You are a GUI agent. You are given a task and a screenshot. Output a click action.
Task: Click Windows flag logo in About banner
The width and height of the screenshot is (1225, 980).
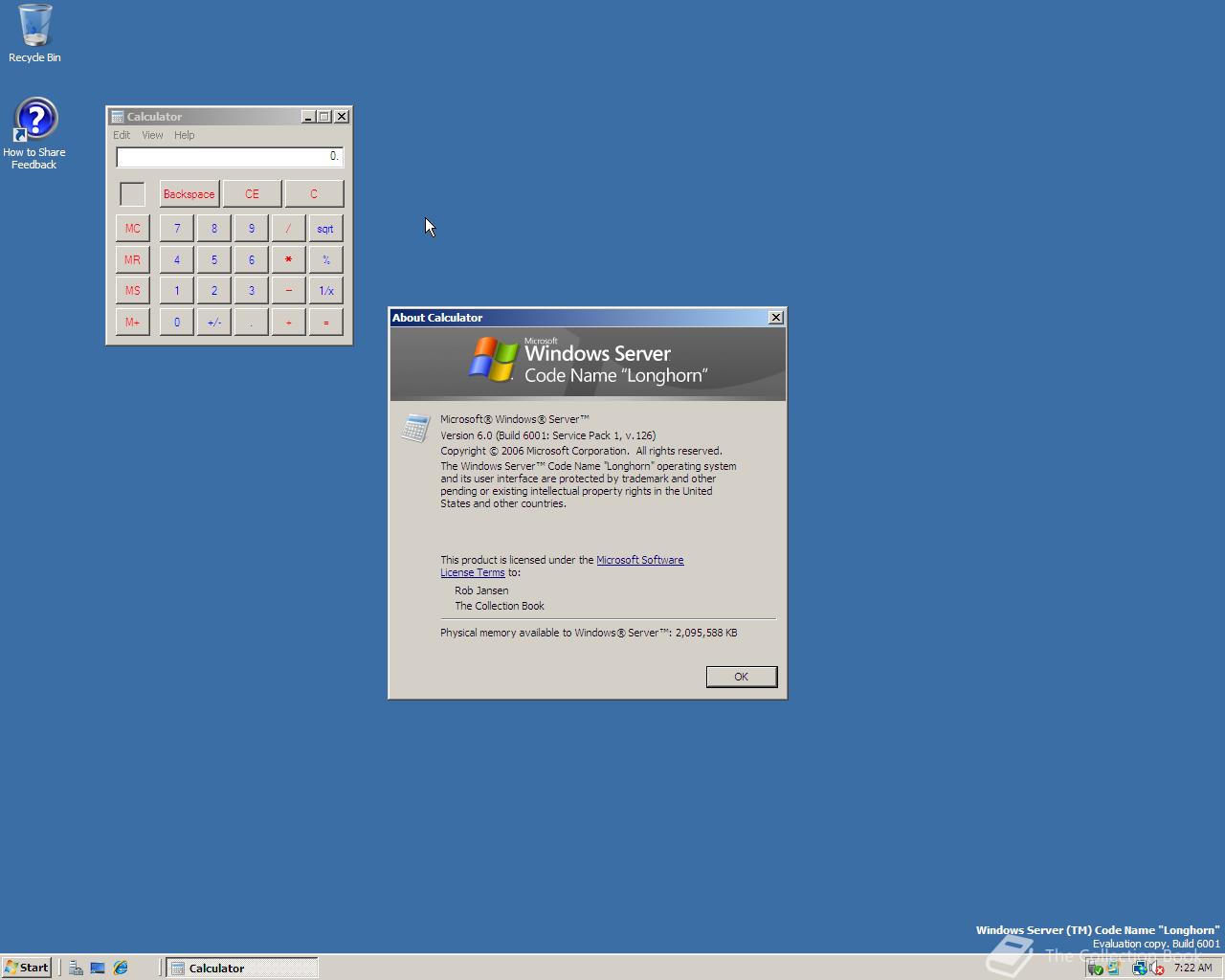pos(493,360)
